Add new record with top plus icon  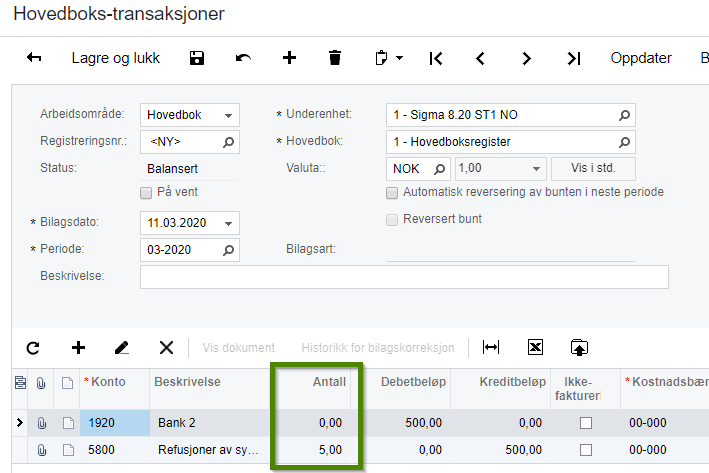289,58
